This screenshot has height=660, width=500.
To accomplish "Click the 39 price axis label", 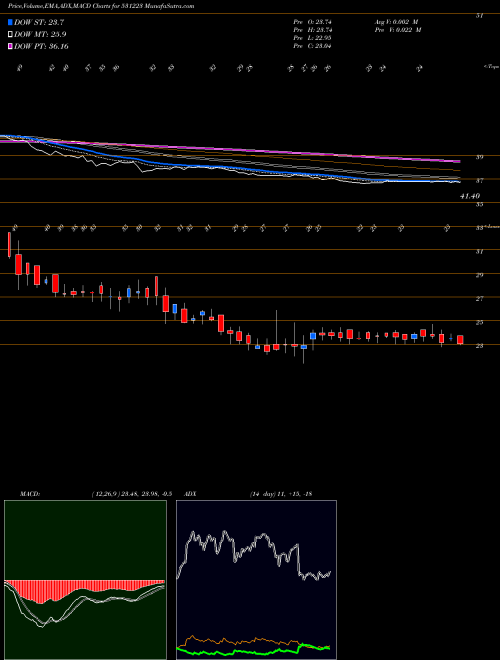I will click(x=479, y=157).
